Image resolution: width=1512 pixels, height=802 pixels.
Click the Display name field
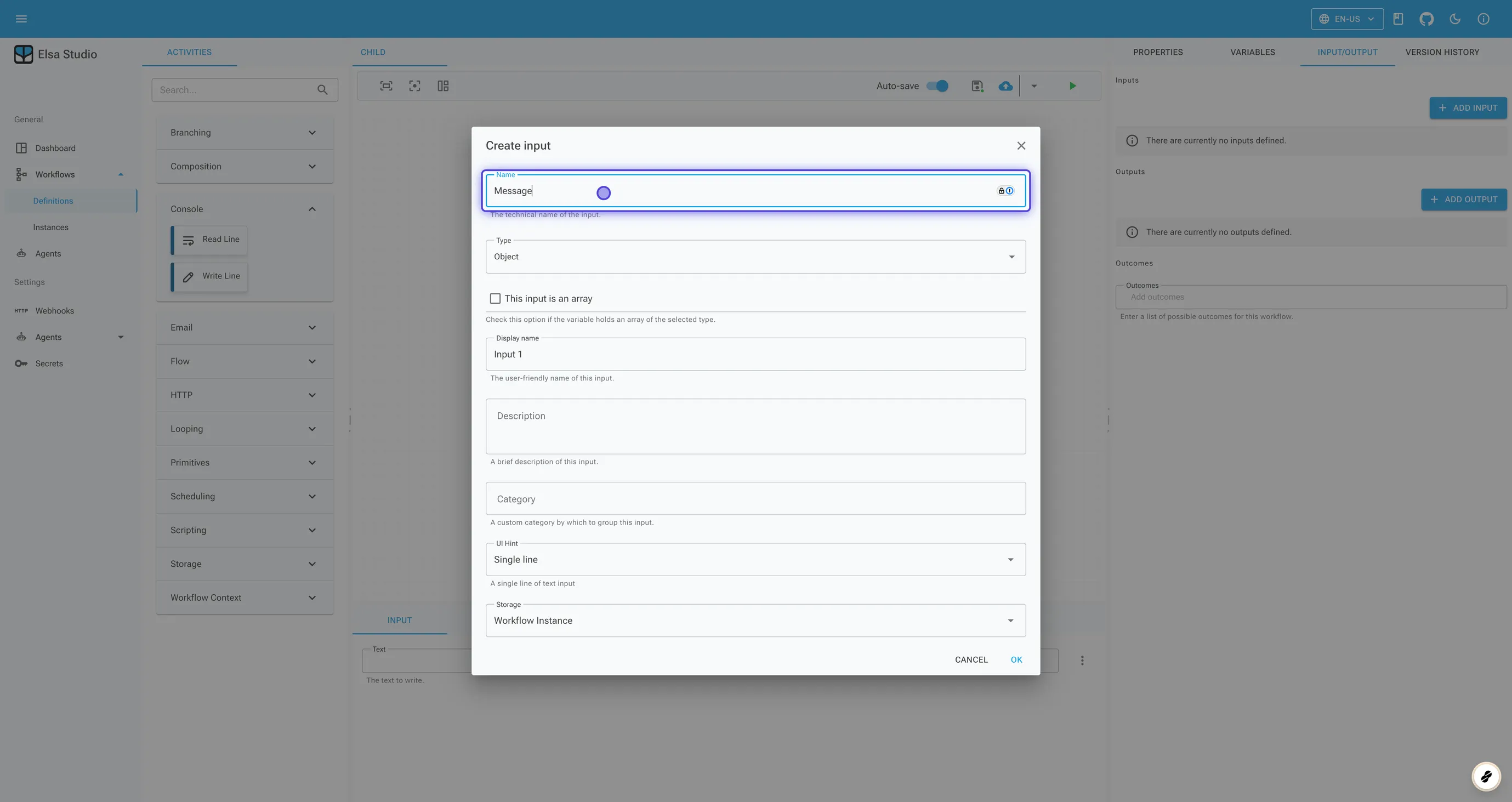(755, 354)
